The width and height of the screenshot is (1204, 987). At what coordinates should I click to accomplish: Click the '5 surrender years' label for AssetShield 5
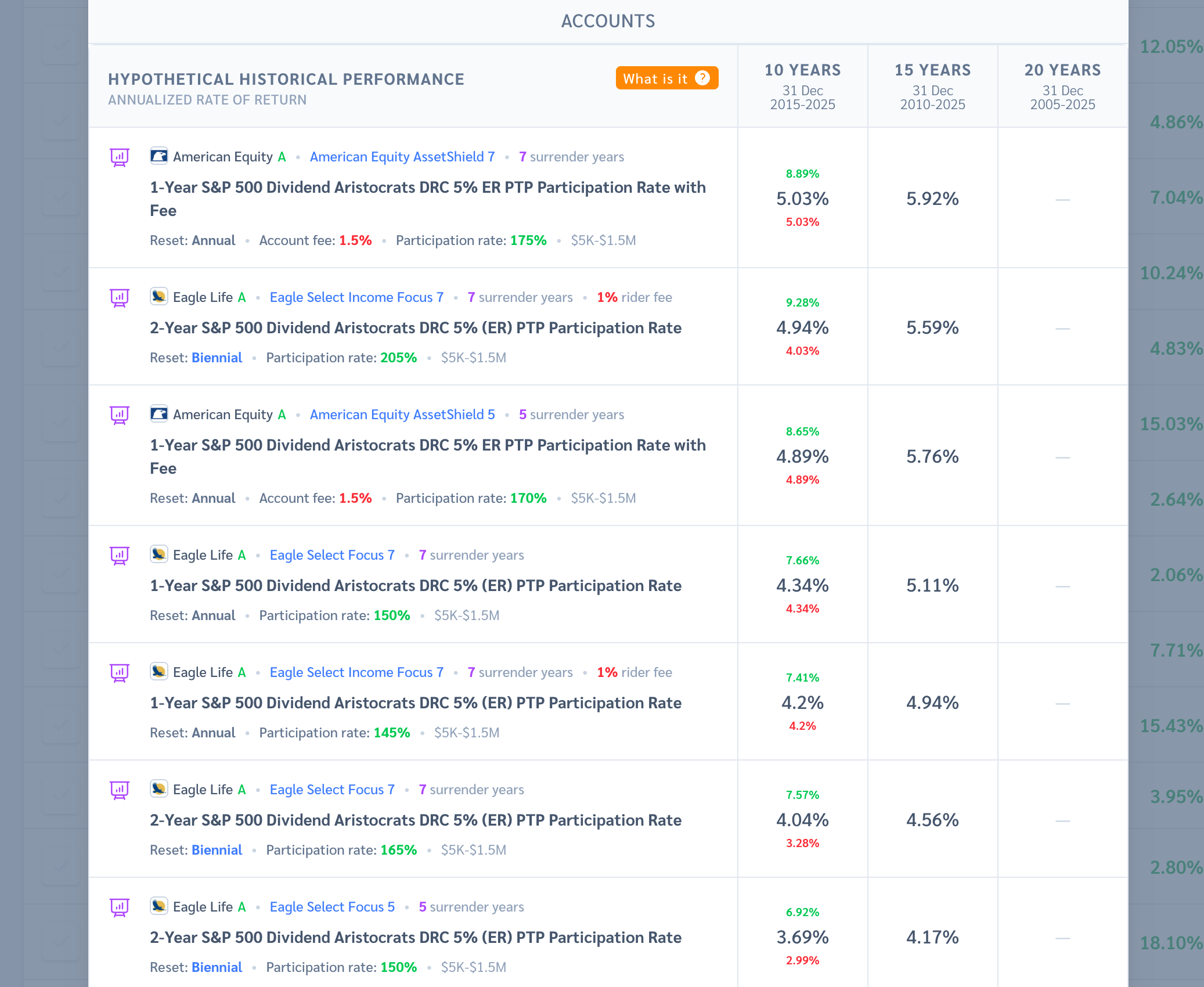tap(571, 415)
